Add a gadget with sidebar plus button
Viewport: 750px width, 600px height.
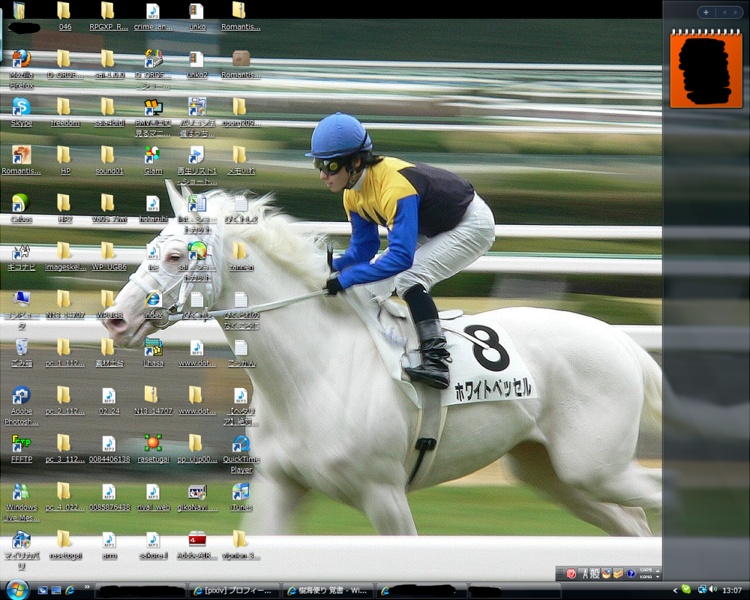click(x=706, y=12)
